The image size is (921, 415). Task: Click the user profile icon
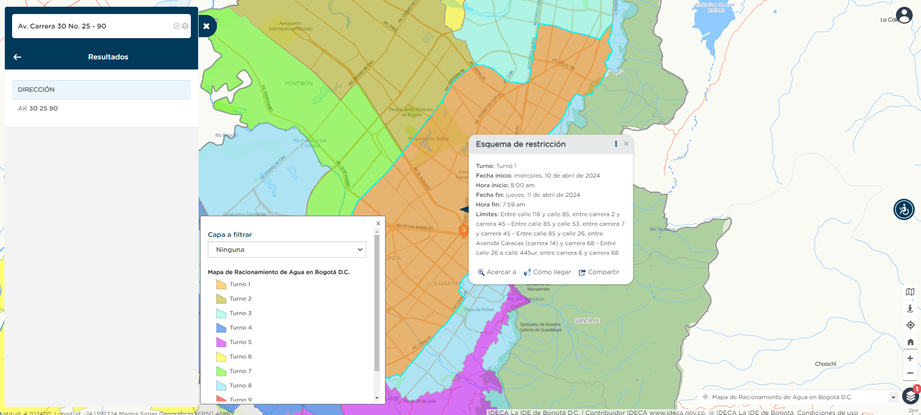(x=903, y=17)
